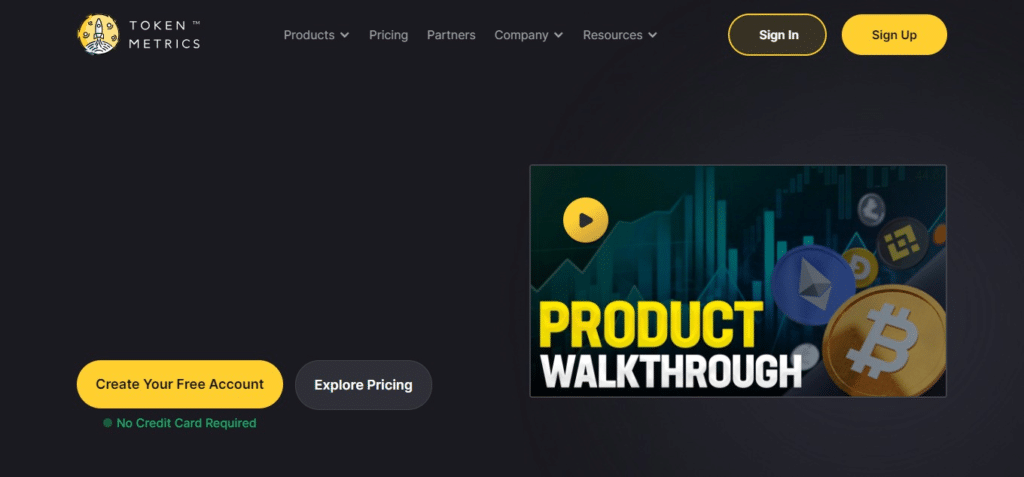Play the product walkthrough video
Image resolution: width=1024 pixels, height=477 pixels.
coord(586,220)
